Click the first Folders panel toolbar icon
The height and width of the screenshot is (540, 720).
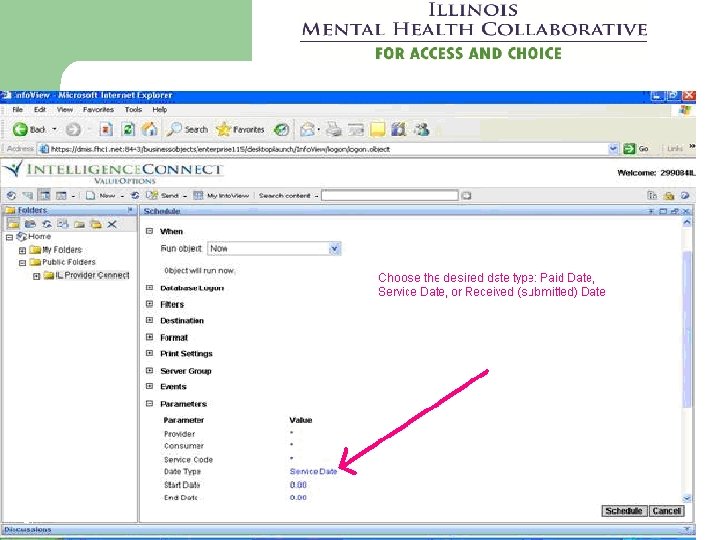click(14, 224)
